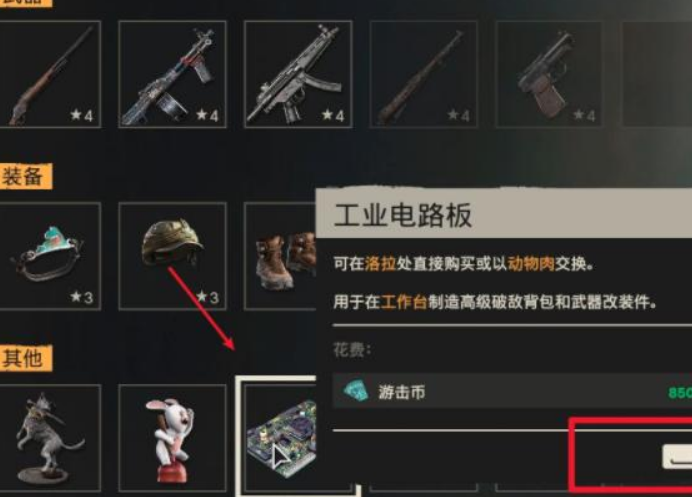Select the dimmed pistol weapon item

[x=549, y=74]
